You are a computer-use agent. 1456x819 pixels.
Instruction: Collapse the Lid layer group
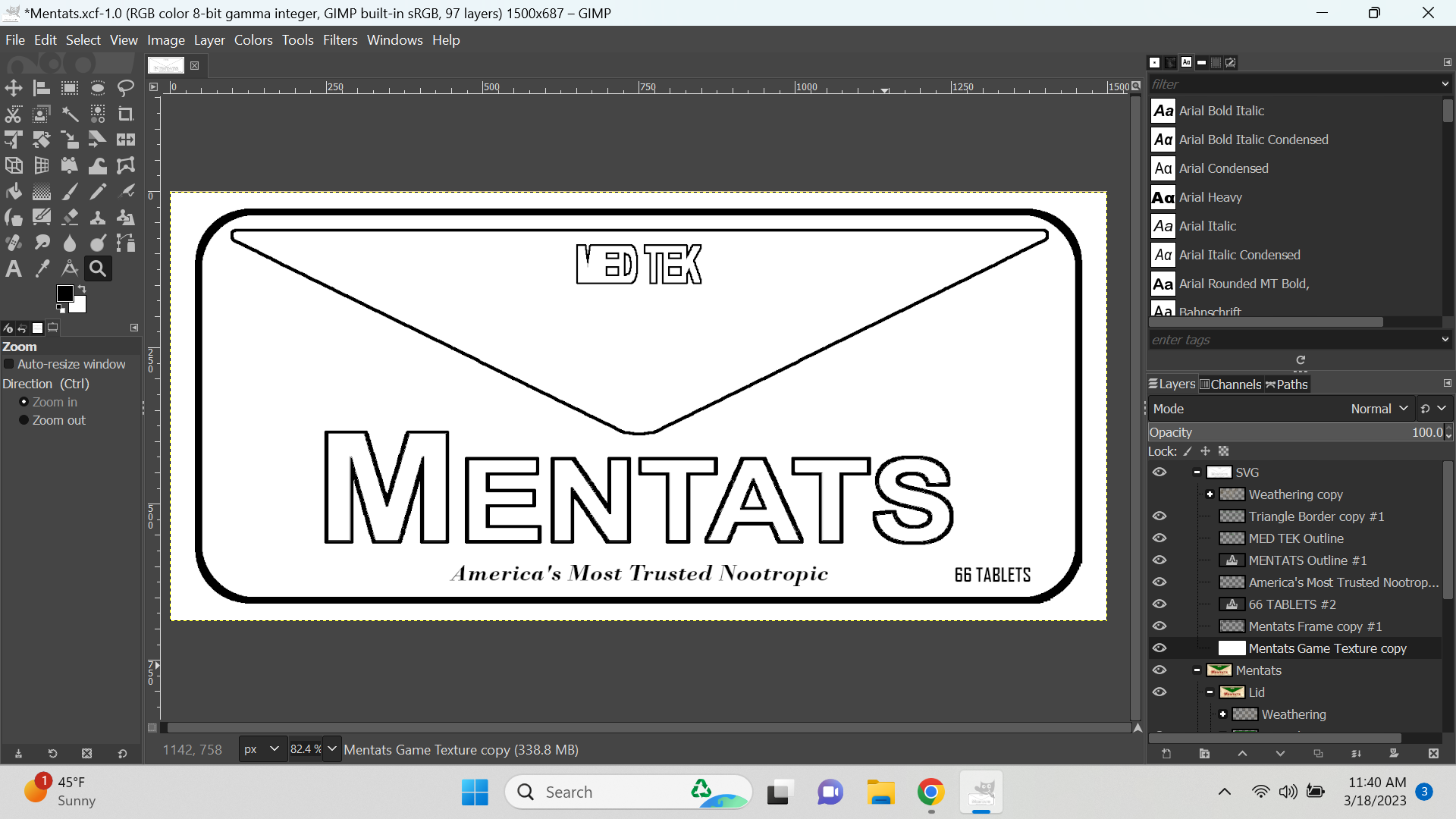click(1210, 692)
